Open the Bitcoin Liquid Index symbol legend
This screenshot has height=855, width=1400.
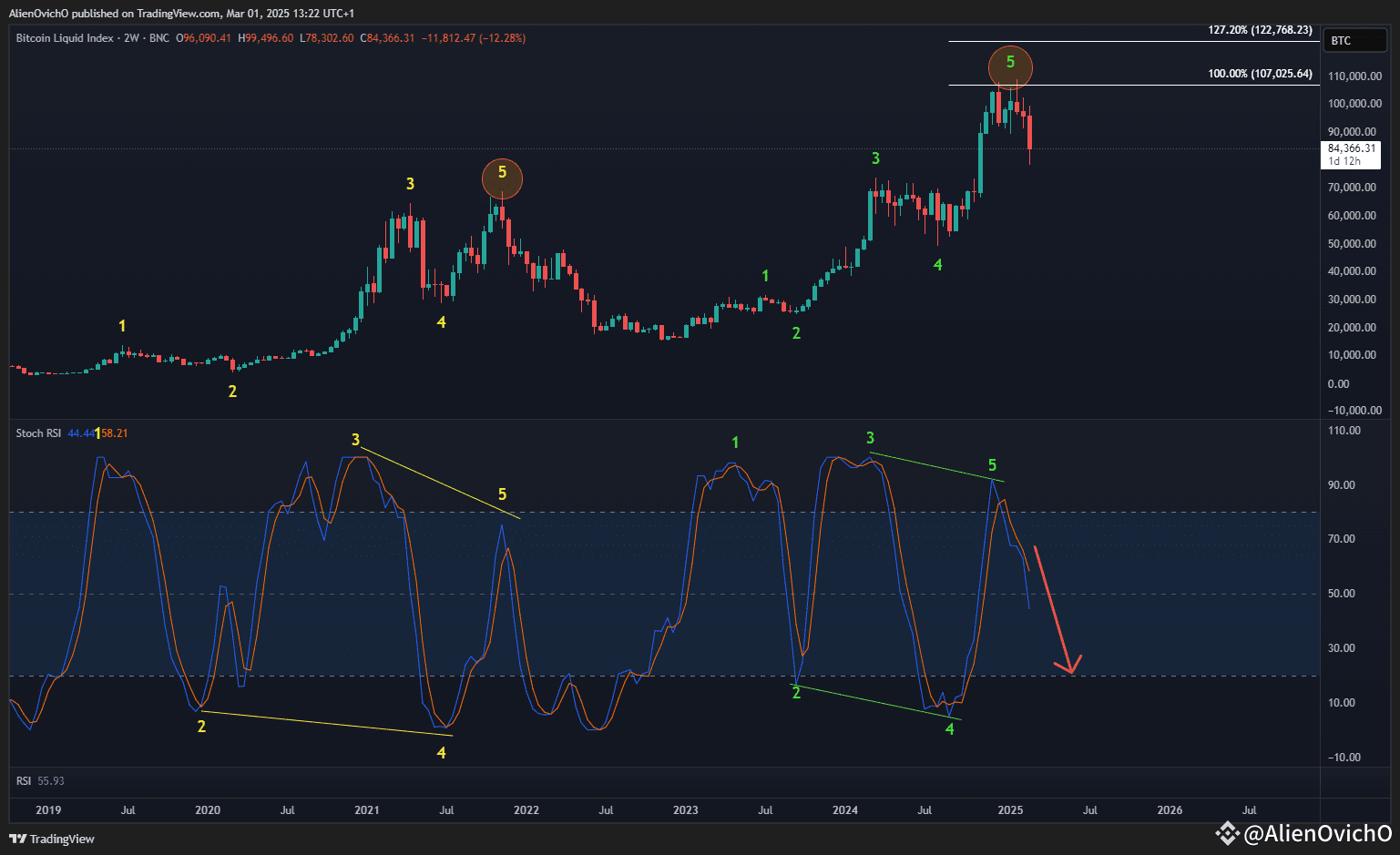click(x=92, y=38)
